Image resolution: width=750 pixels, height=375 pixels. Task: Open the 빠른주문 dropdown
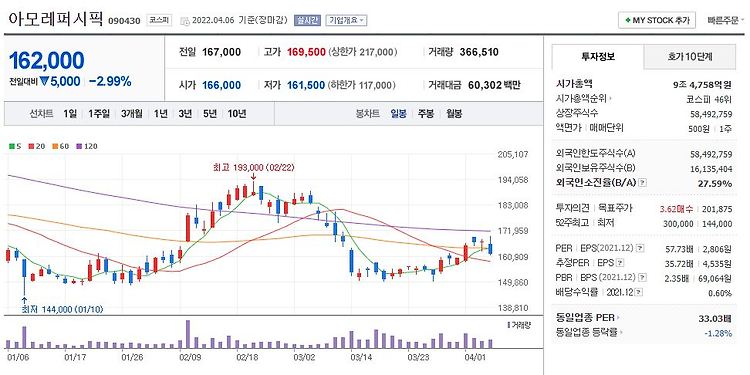[726, 21]
